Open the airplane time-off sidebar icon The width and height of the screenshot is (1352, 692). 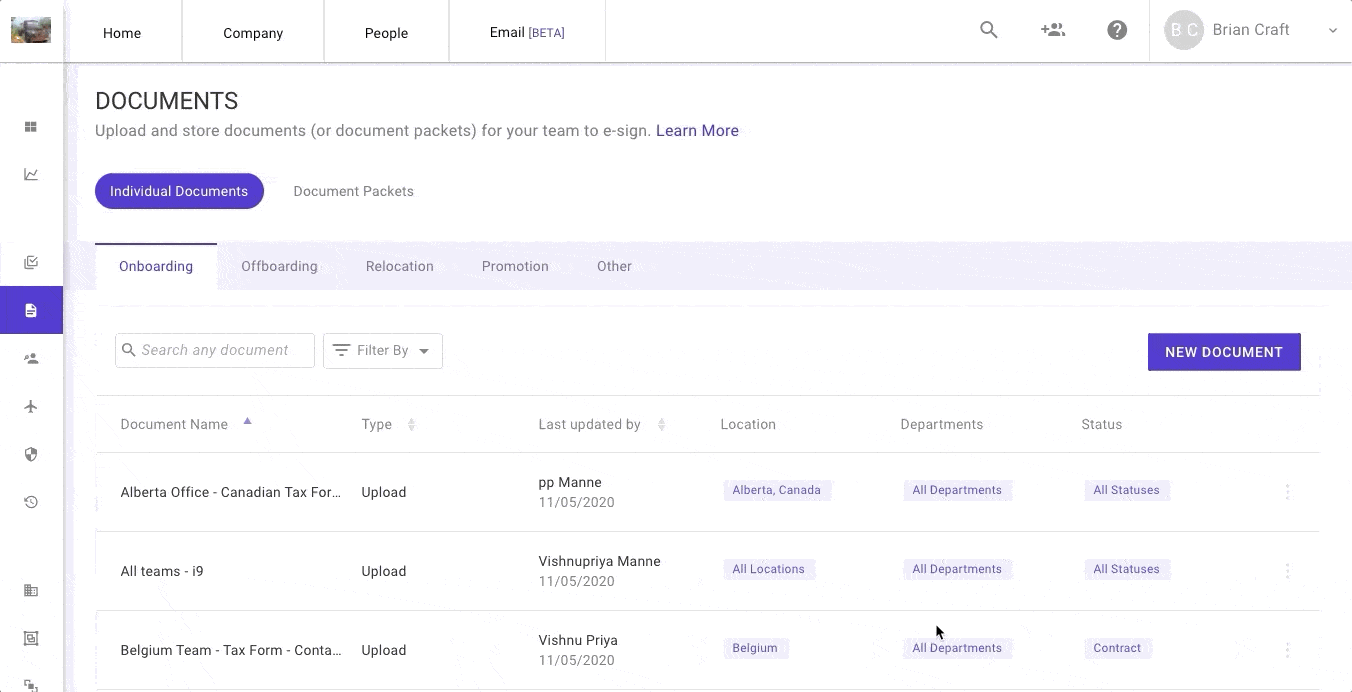[x=31, y=406]
